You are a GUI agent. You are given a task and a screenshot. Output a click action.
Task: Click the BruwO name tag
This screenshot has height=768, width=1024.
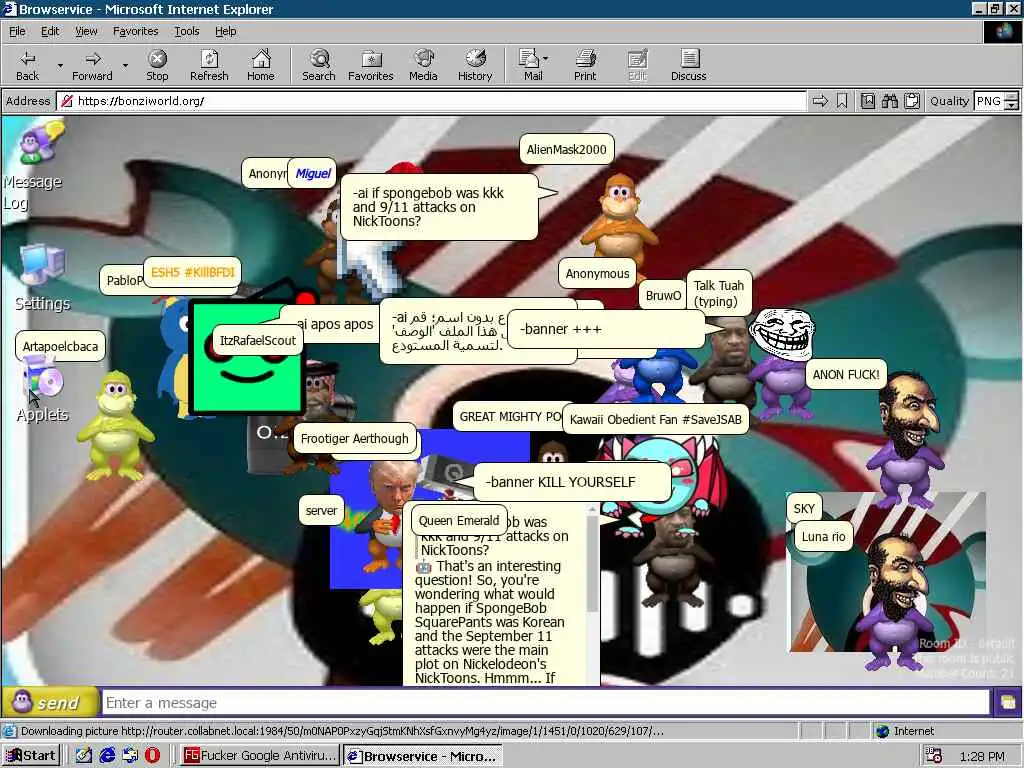[663, 296]
